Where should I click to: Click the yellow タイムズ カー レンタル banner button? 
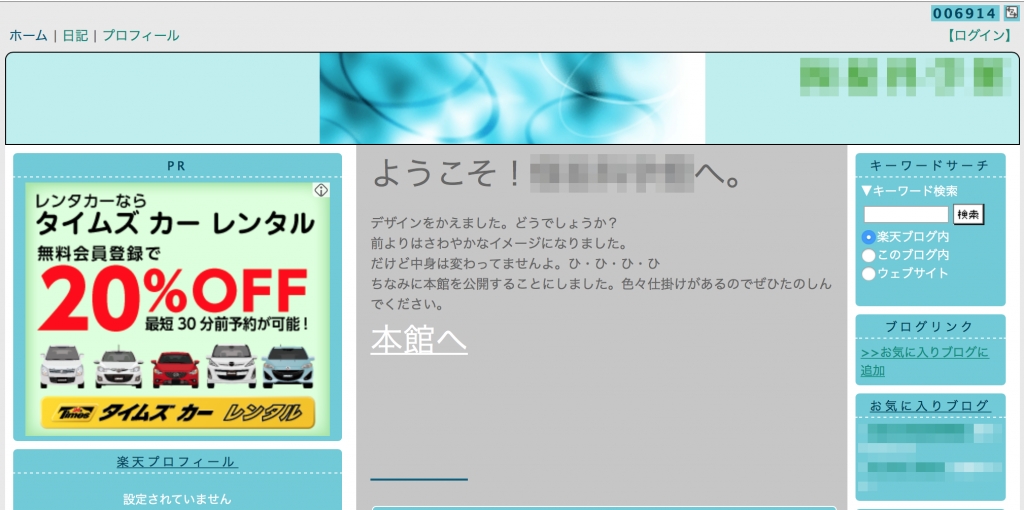[177, 412]
